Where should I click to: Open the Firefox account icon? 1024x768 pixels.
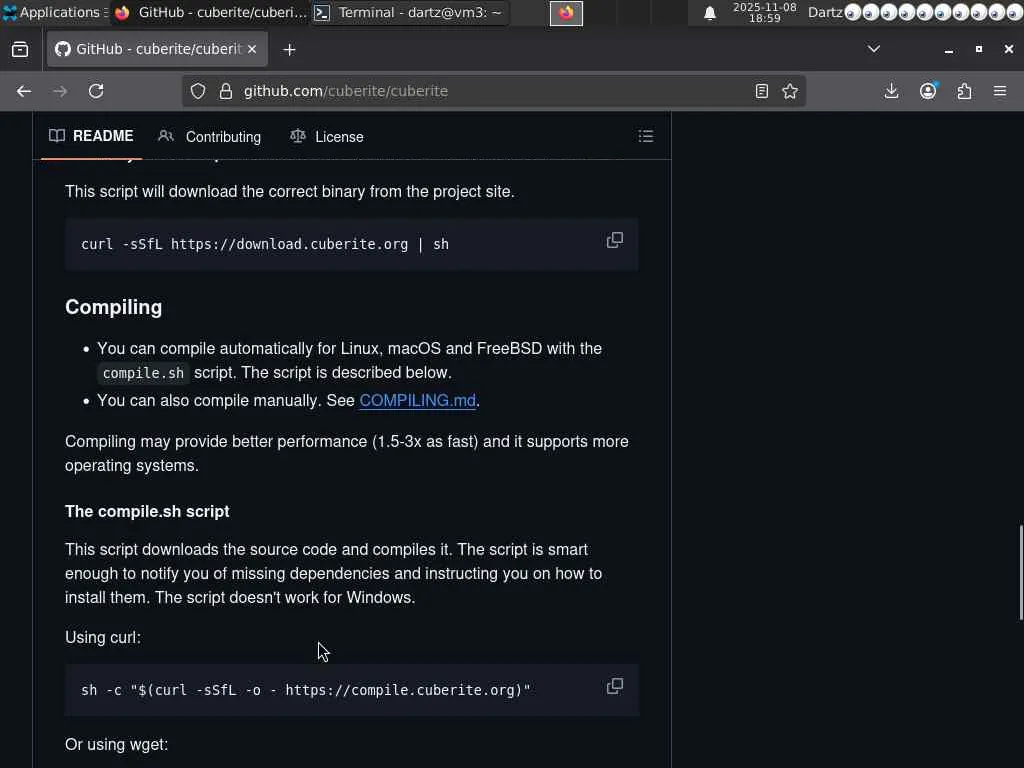[x=928, y=91]
